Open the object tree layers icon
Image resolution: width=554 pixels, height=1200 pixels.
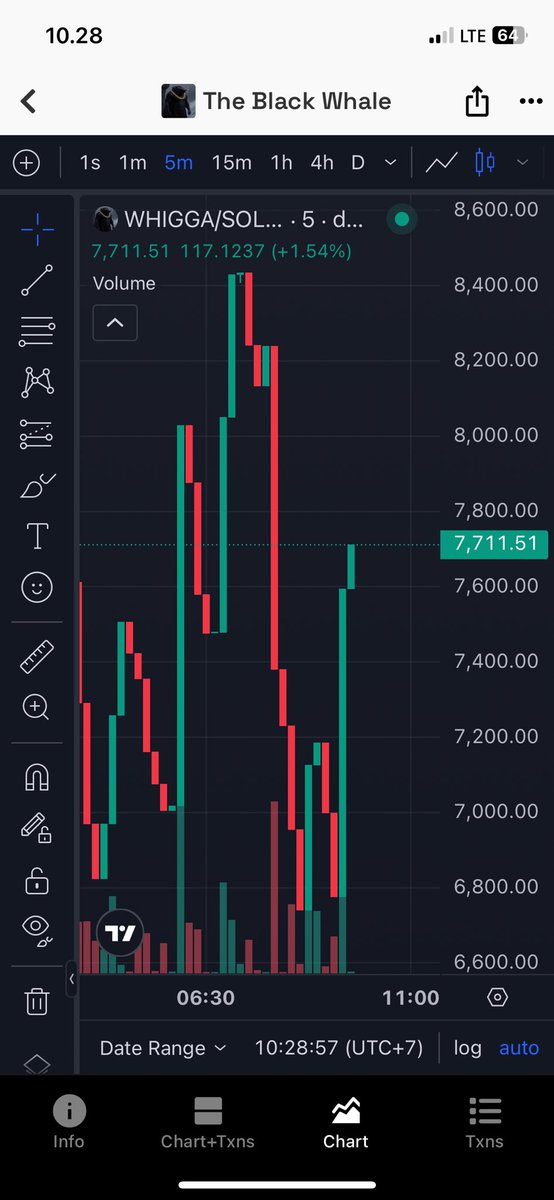point(37,1064)
